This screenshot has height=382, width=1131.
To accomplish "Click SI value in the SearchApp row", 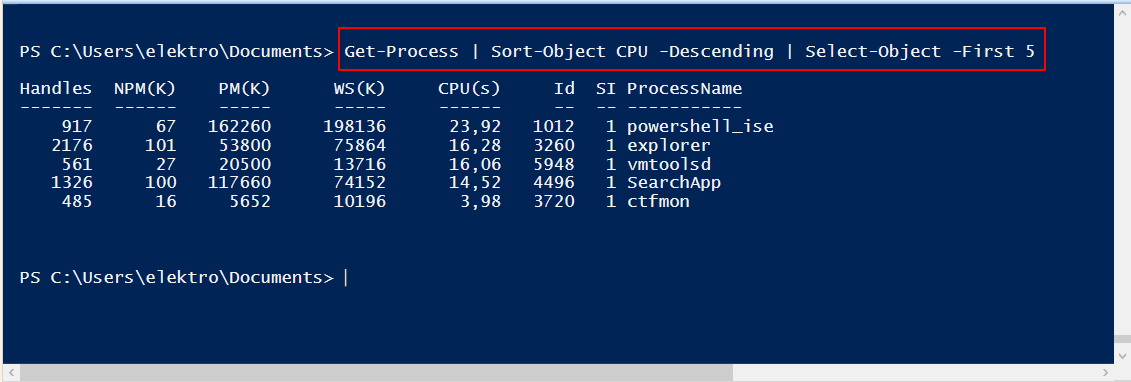I will point(612,183).
